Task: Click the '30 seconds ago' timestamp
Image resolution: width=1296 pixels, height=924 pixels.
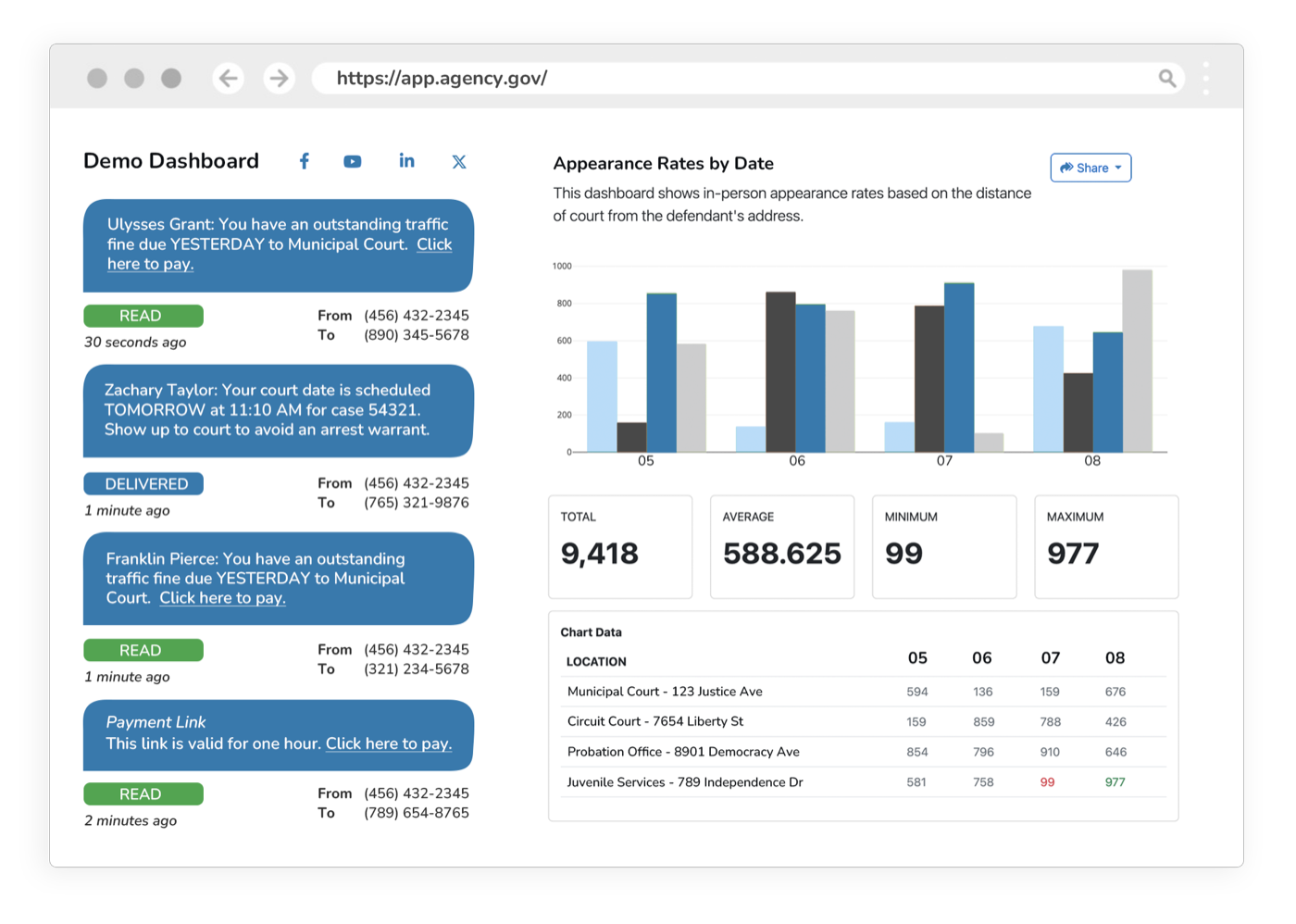Action: coord(135,343)
